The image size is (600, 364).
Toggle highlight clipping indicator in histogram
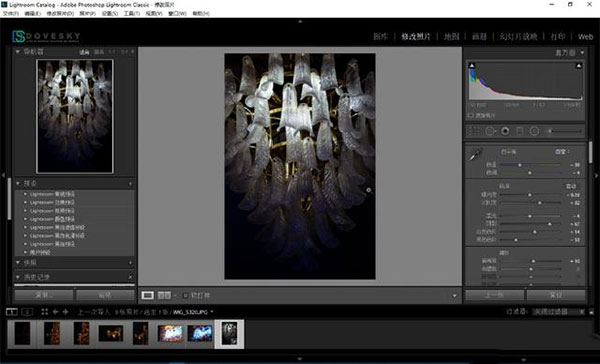(x=579, y=66)
